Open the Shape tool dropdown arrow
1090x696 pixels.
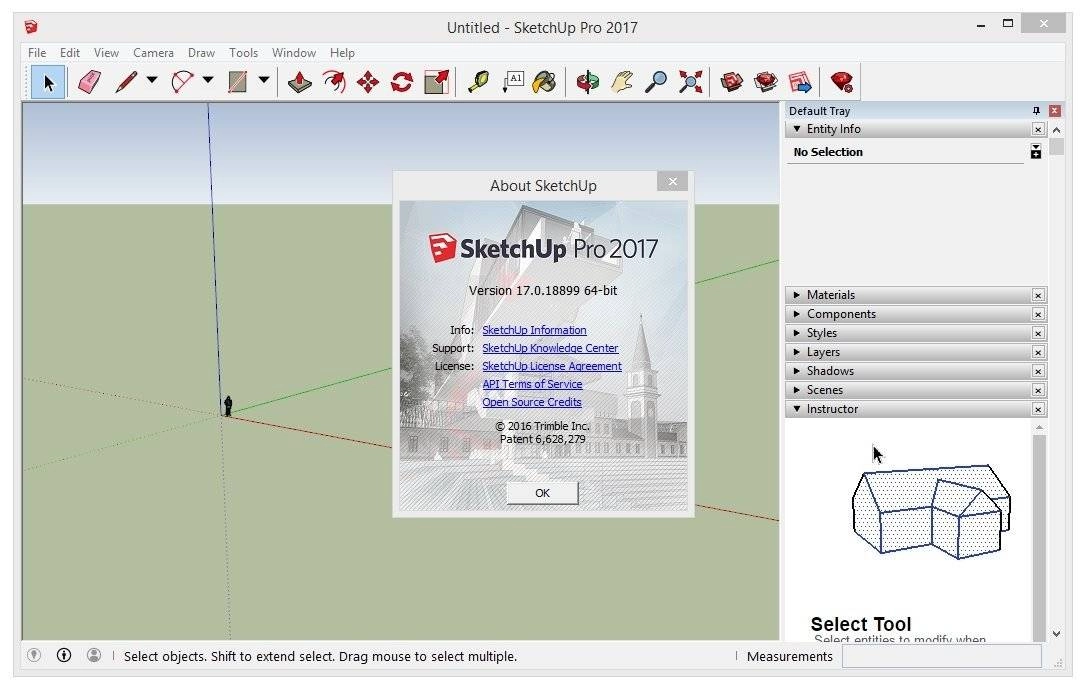pyautogui.click(x=264, y=80)
